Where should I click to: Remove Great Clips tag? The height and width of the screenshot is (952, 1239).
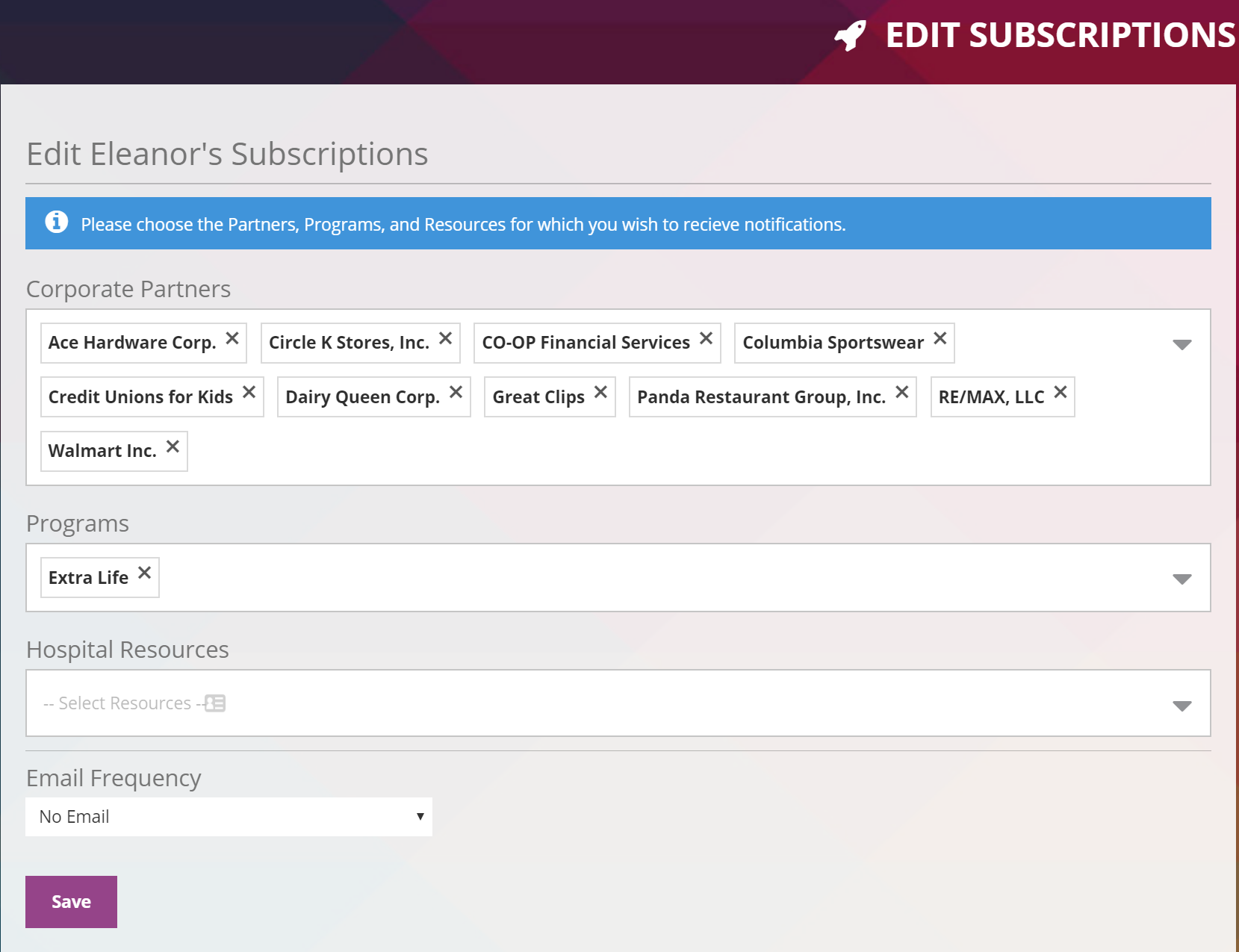click(x=600, y=392)
